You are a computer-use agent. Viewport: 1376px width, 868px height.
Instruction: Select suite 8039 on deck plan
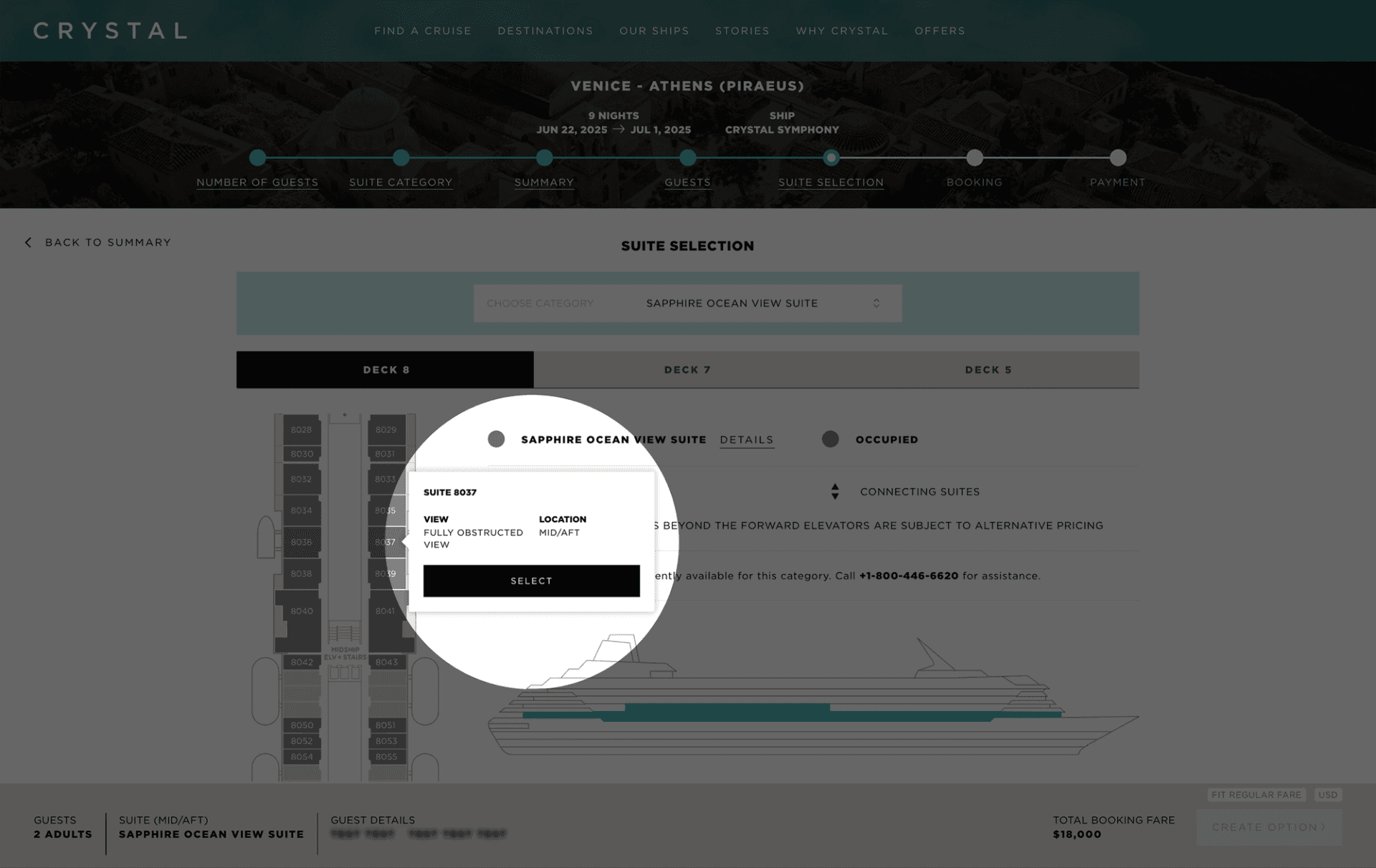(x=386, y=573)
